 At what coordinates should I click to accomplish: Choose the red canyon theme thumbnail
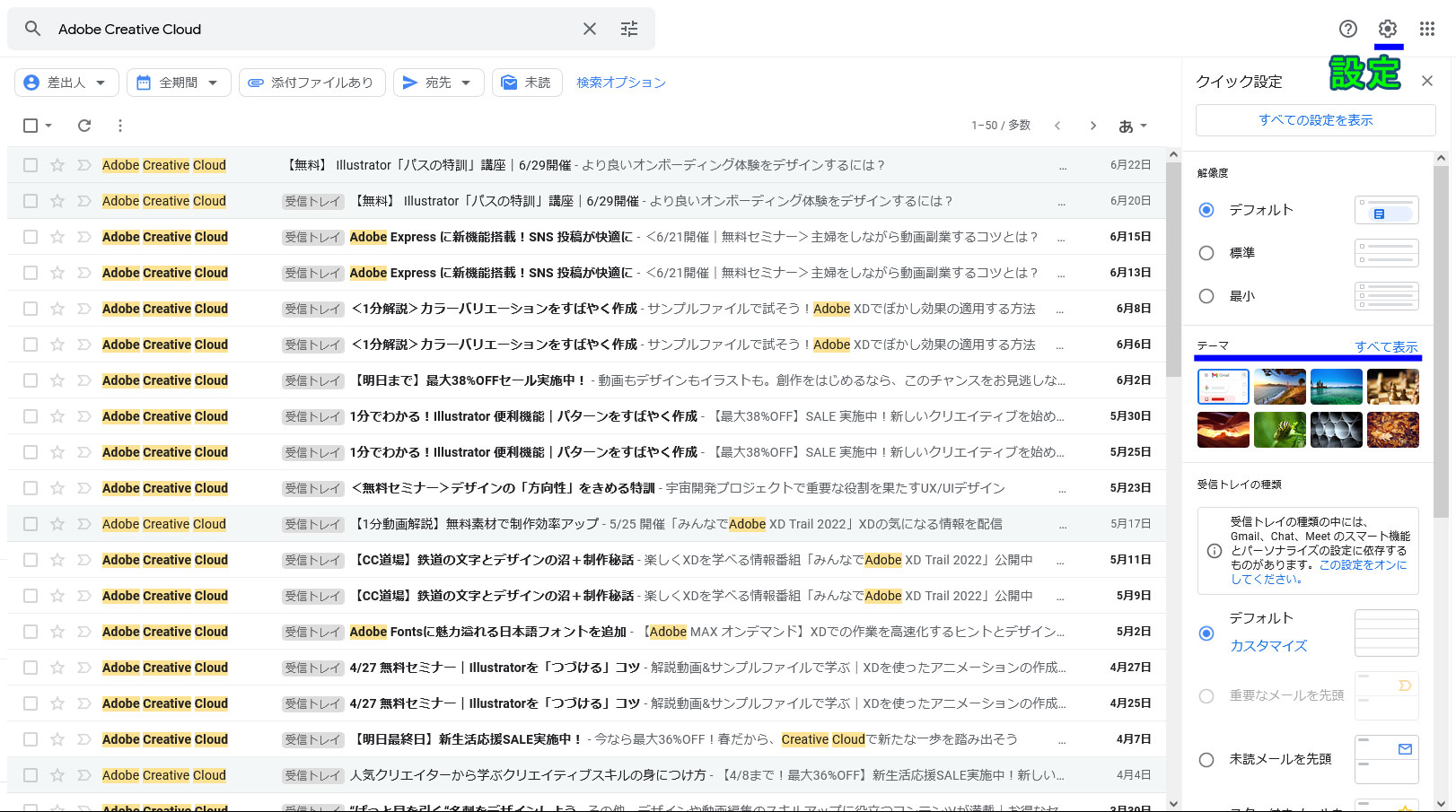coord(1223,430)
